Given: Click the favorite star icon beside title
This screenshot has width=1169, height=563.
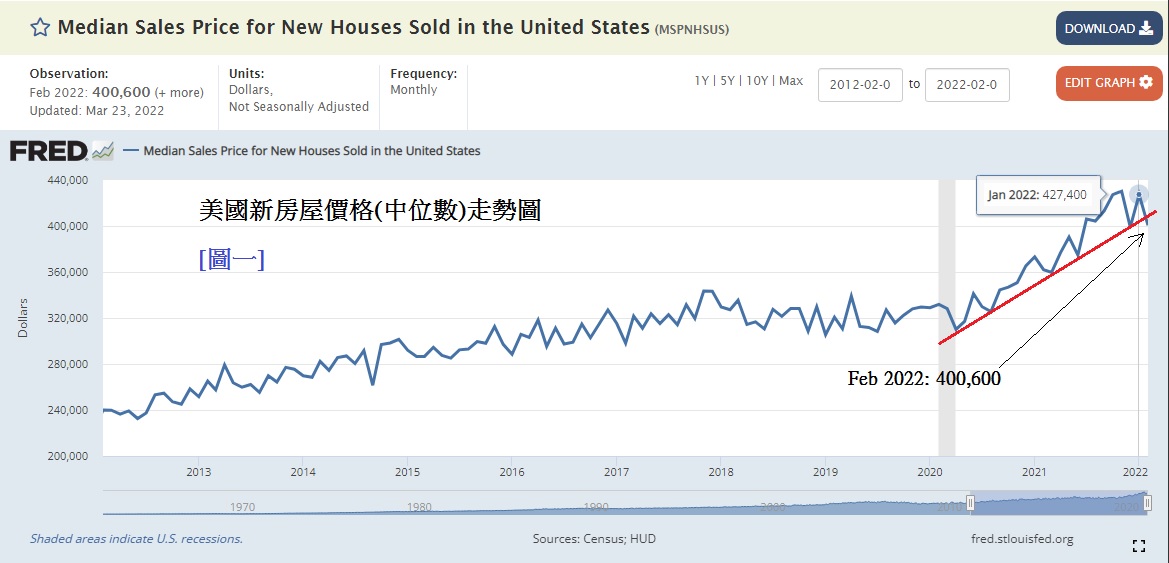Looking at the screenshot, I should [x=40, y=27].
